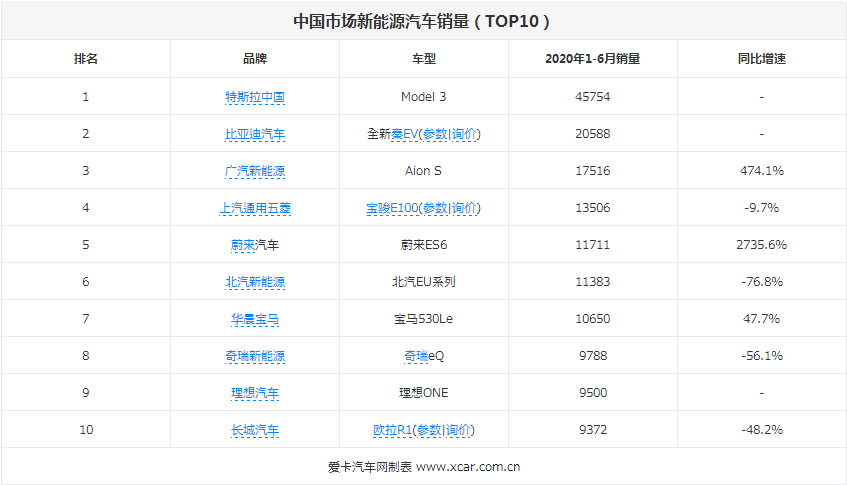Screen dimensions: 847x485
Task: Open the 奇瑞新能源 brand link
Action: point(255,356)
